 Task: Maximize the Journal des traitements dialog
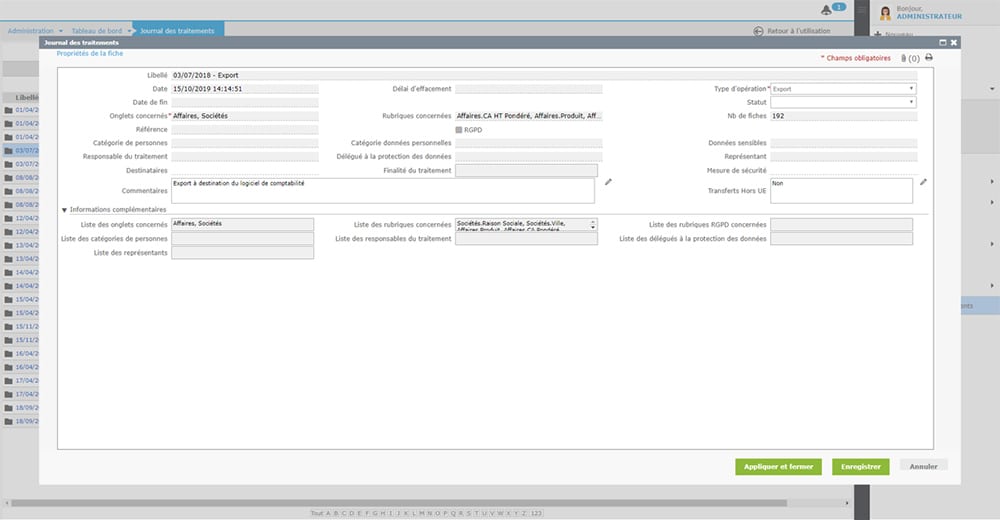point(943,42)
